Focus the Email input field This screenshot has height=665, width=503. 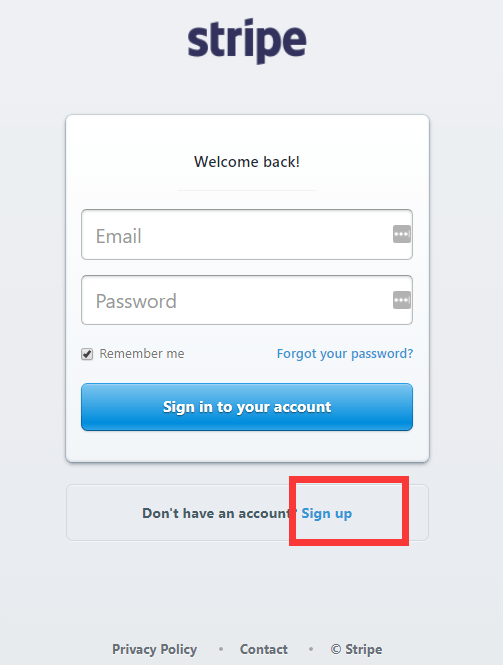[247, 235]
